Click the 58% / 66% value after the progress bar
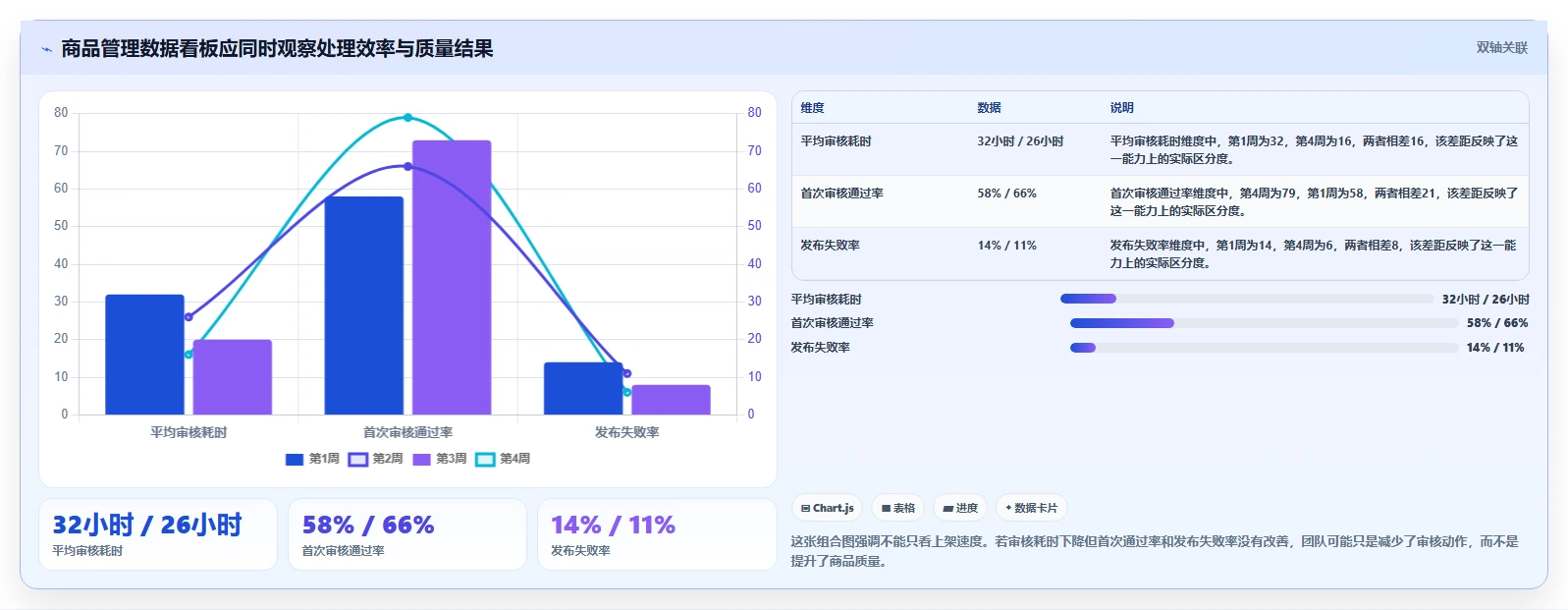The image size is (1568, 610). tap(1497, 323)
